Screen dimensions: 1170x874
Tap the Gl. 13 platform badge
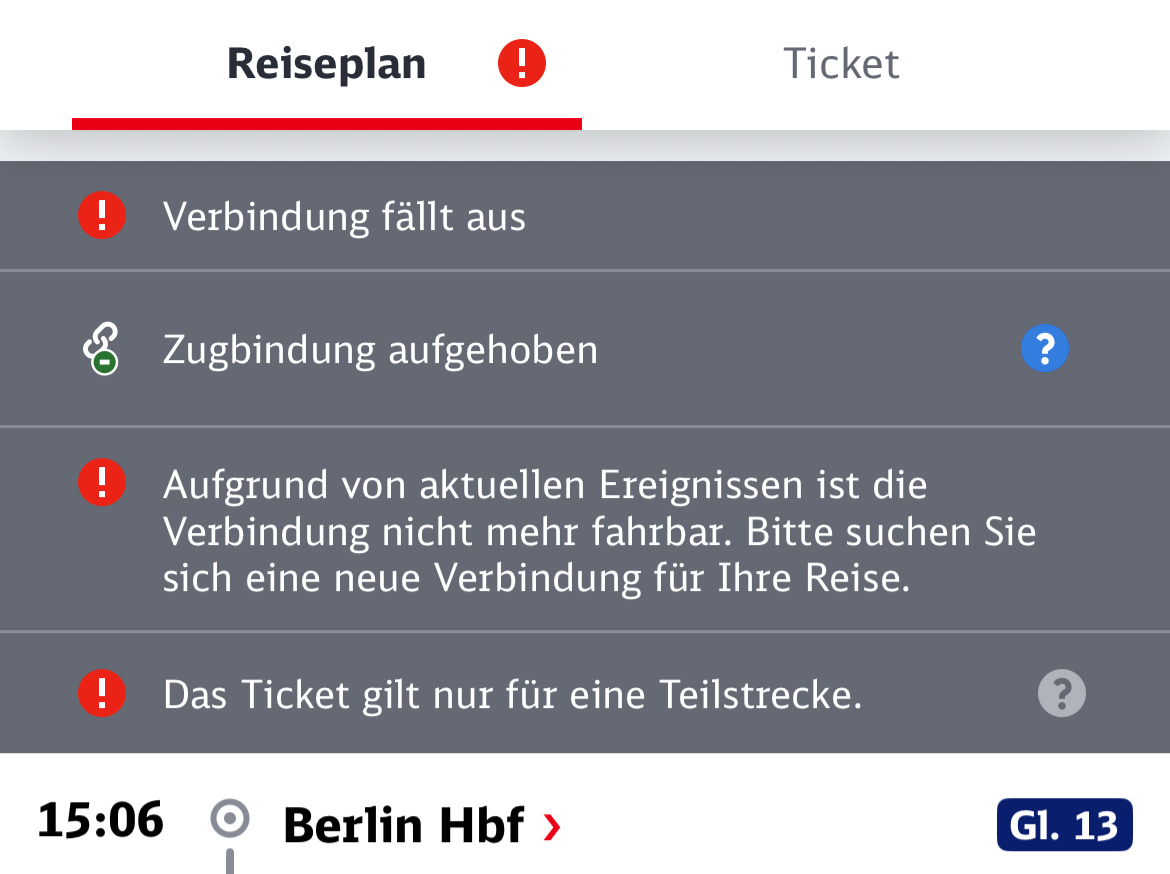pyautogui.click(x=1064, y=825)
